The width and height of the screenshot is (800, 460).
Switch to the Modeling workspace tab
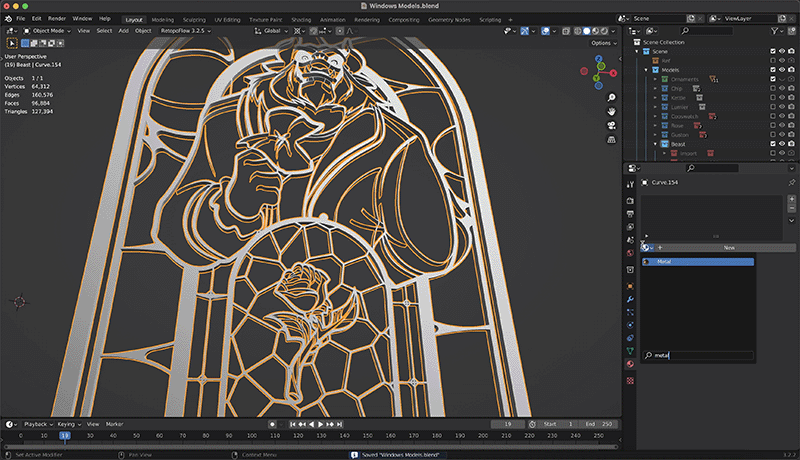pos(163,20)
